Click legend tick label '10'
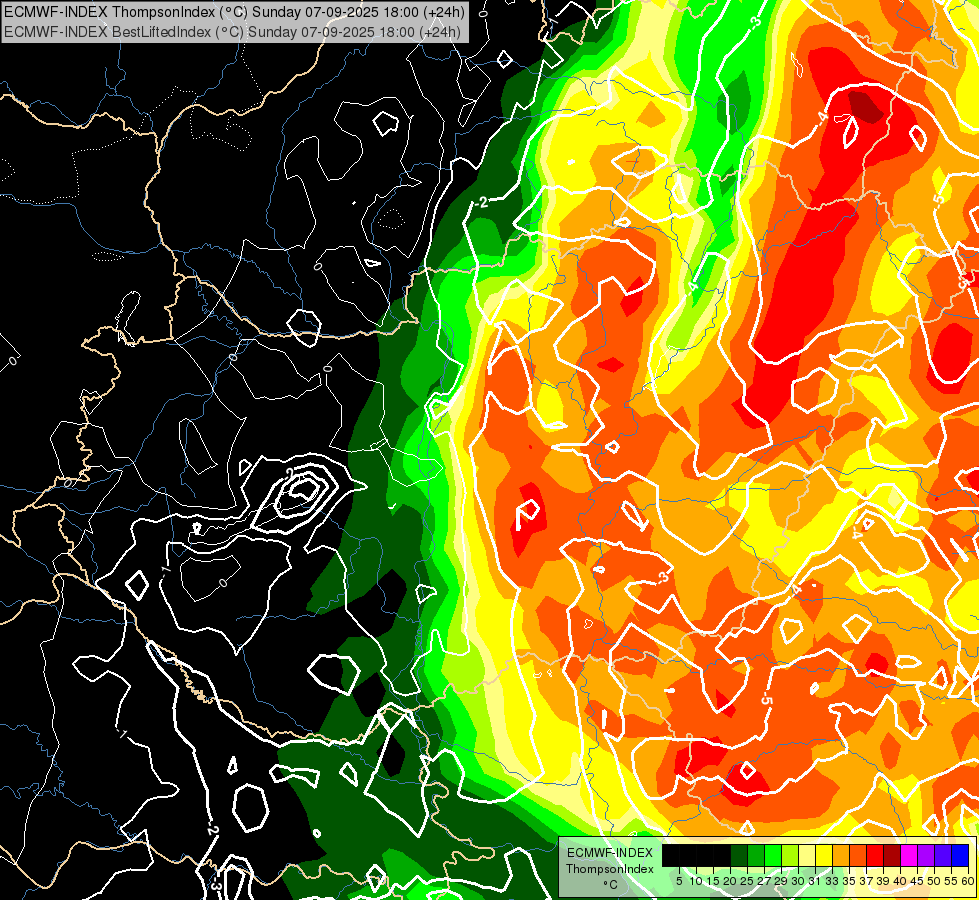The height and width of the screenshot is (900, 979). click(696, 881)
